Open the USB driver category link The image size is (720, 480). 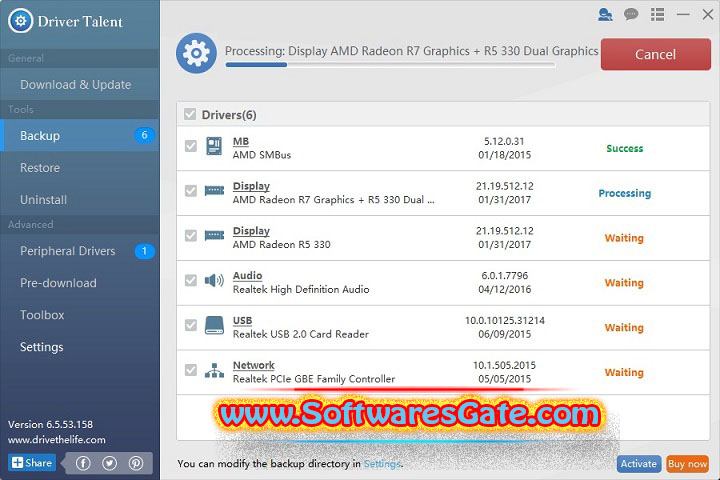coord(242,321)
